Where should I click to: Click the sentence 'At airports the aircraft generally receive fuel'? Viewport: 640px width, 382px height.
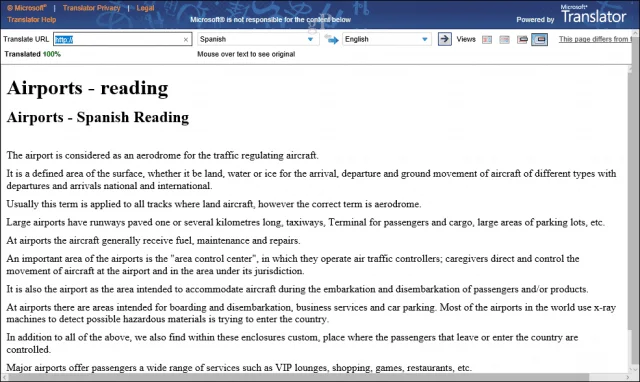coord(153,241)
